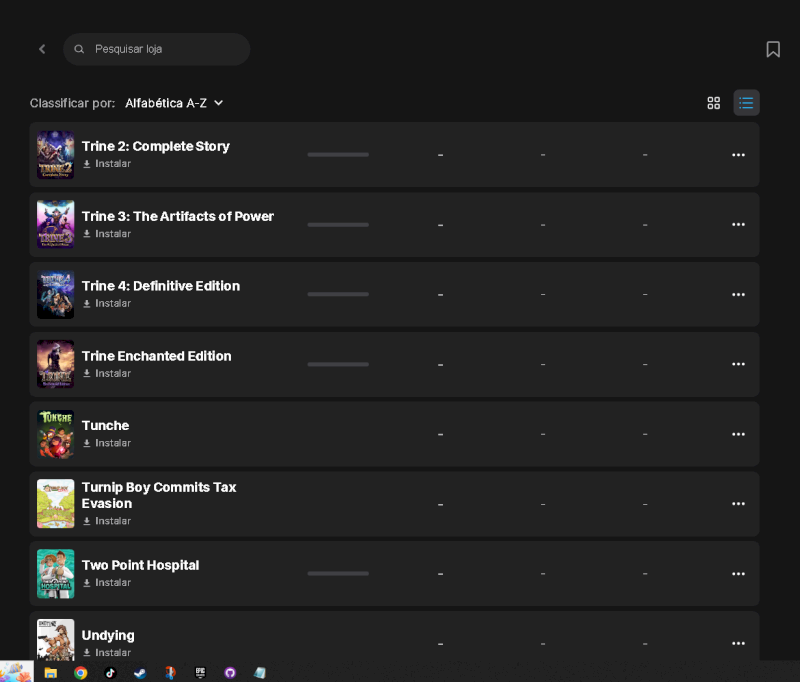This screenshot has height=682, width=800.
Task: Open TikTok from taskbar
Action: pyautogui.click(x=110, y=673)
